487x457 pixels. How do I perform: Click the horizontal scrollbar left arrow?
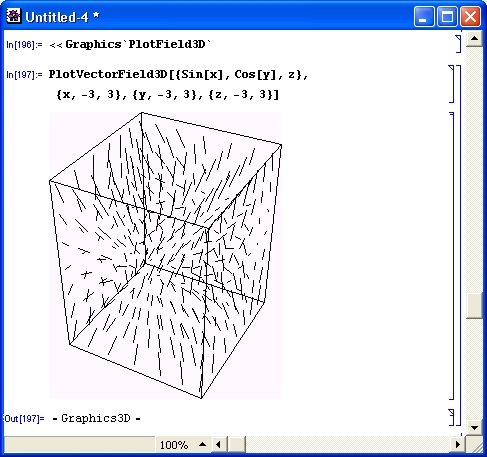pyautogui.click(x=218, y=444)
